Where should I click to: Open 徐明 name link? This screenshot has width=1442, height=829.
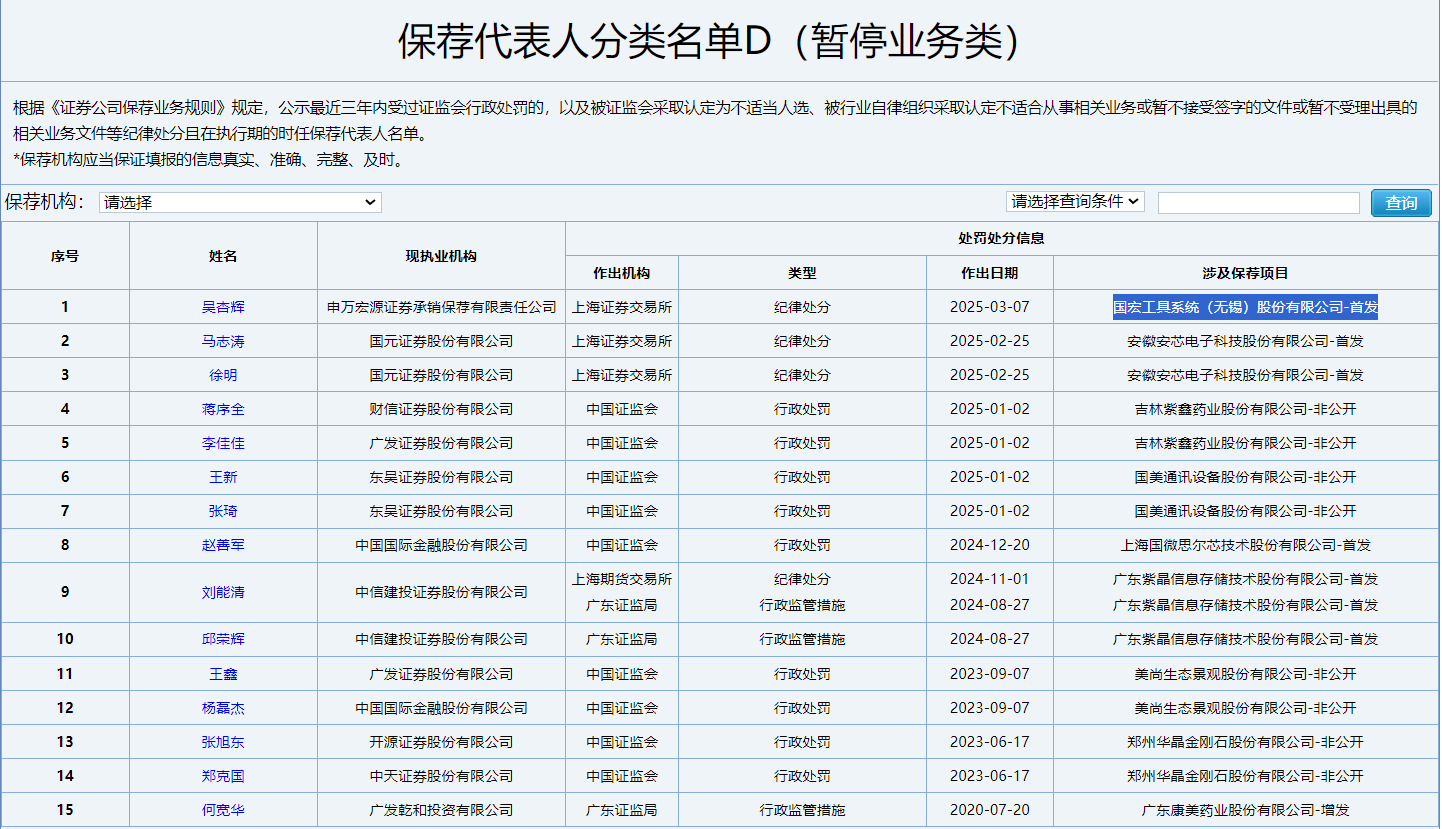(x=223, y=375)
